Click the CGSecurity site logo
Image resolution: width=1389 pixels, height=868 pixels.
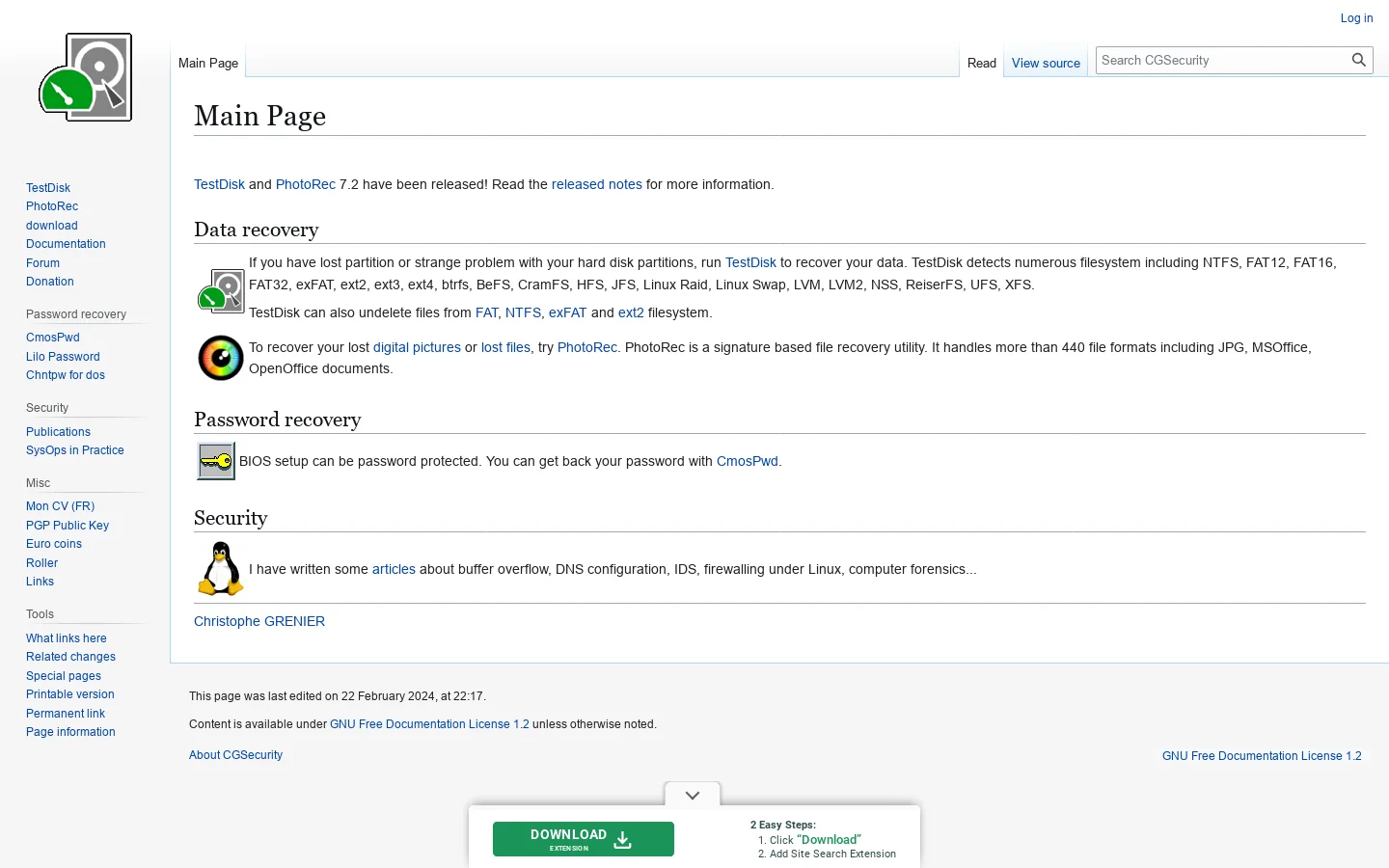click(85, 77)
